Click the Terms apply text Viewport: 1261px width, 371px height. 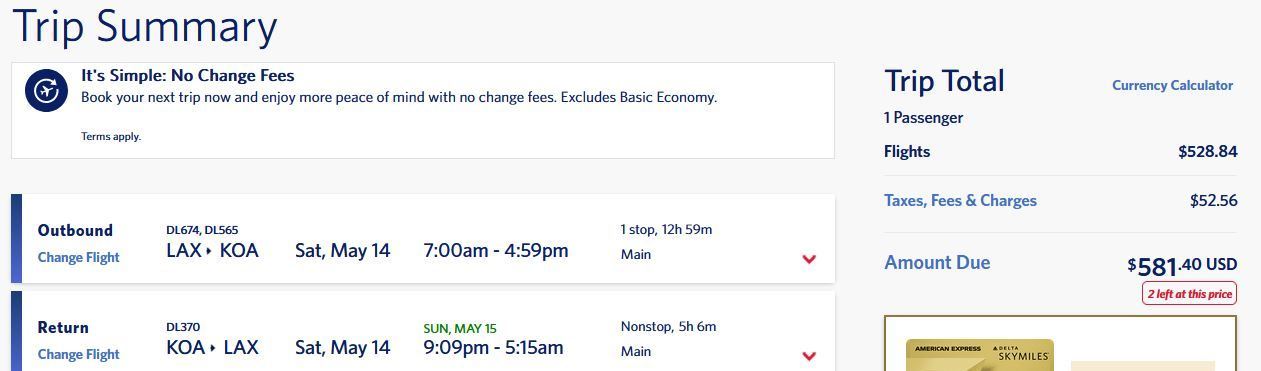pyautogui.click(x=111, y=136)
